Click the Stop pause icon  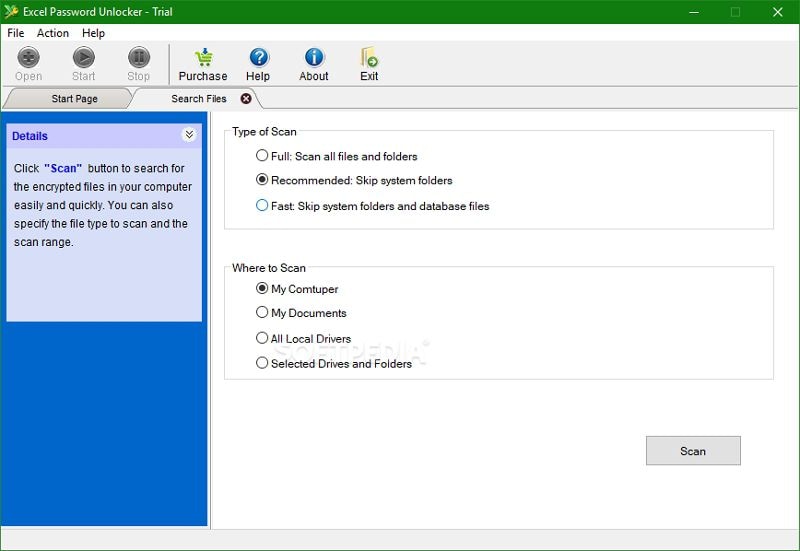(x=139, y=57)
